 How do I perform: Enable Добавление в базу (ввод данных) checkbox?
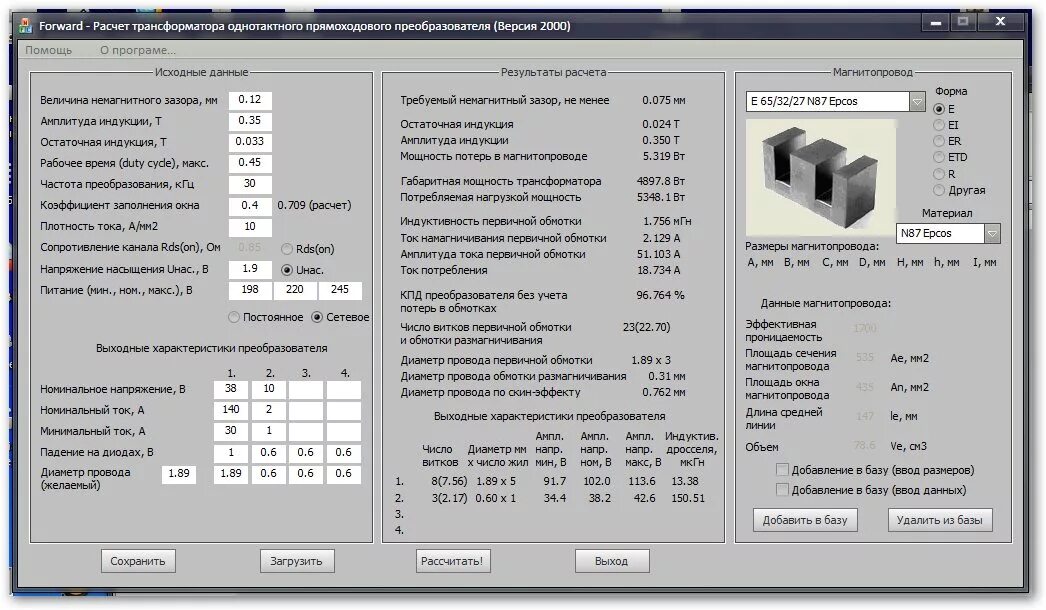[782, 490]
